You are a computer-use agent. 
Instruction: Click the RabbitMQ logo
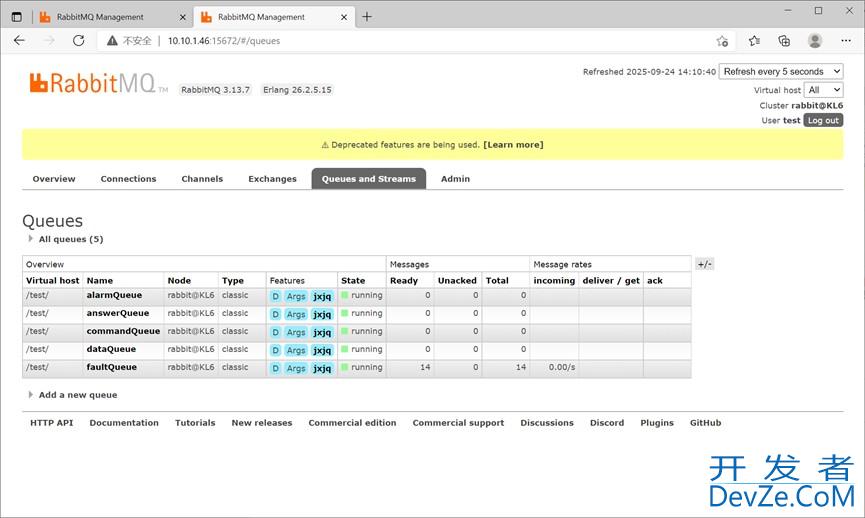click(x=98, y=84)
